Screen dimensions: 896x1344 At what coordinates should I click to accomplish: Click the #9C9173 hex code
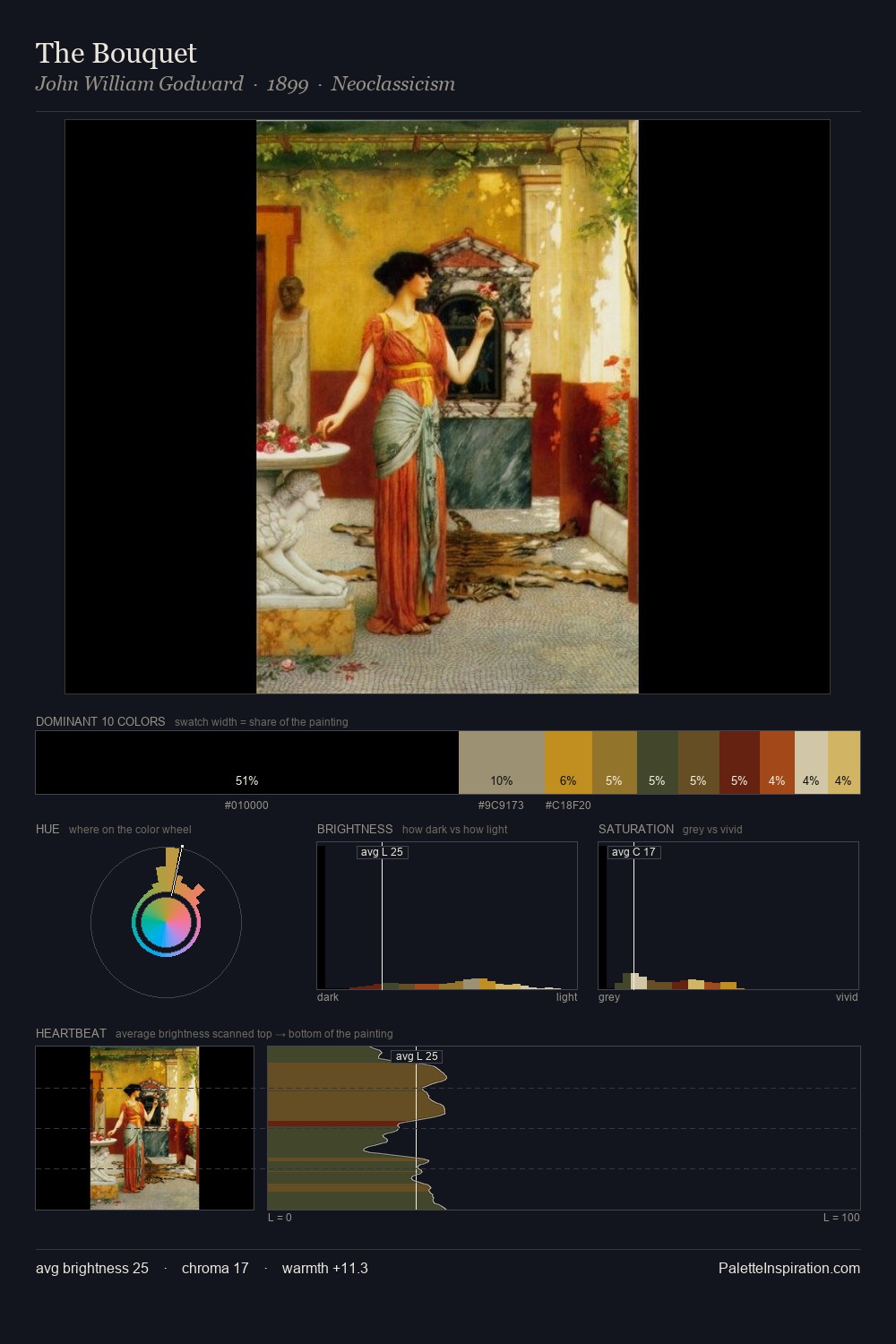(501, 805)
